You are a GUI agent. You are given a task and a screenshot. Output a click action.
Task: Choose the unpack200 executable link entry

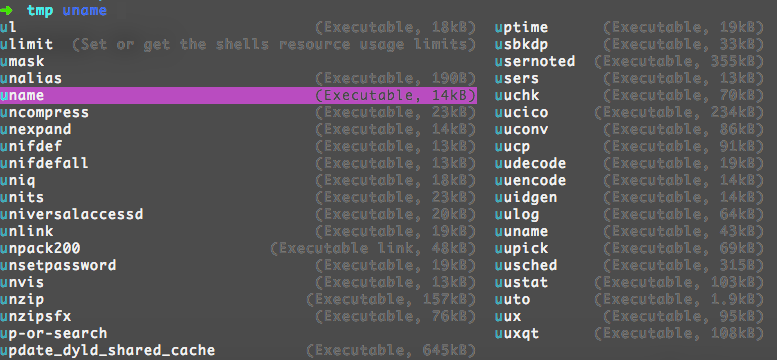238,248
